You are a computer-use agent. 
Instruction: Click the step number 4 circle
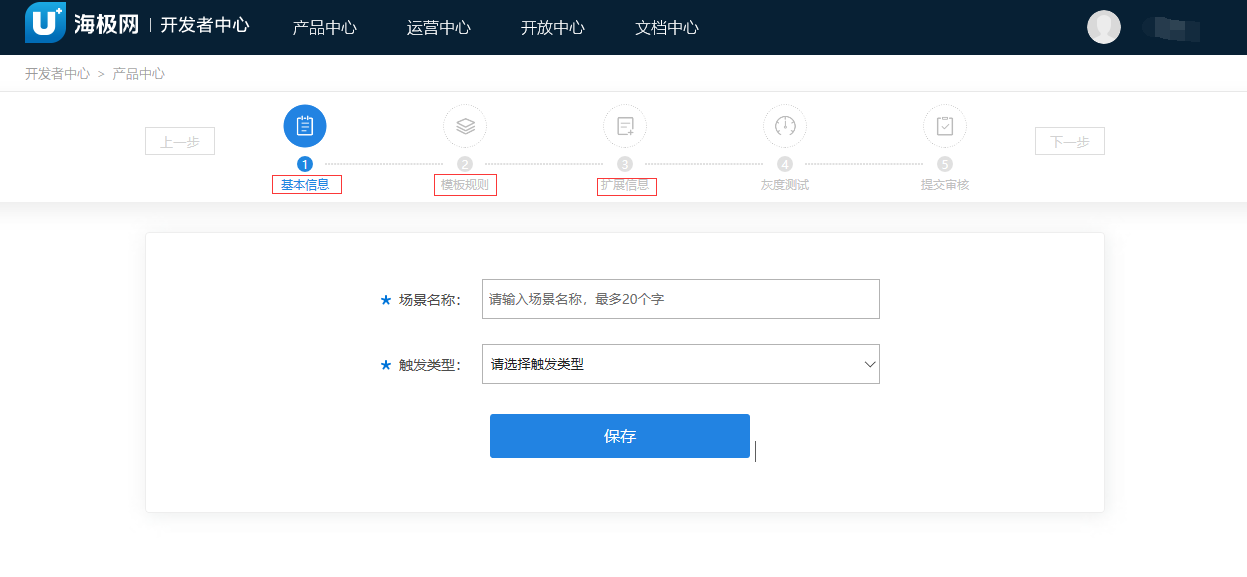tap(785, 164)
